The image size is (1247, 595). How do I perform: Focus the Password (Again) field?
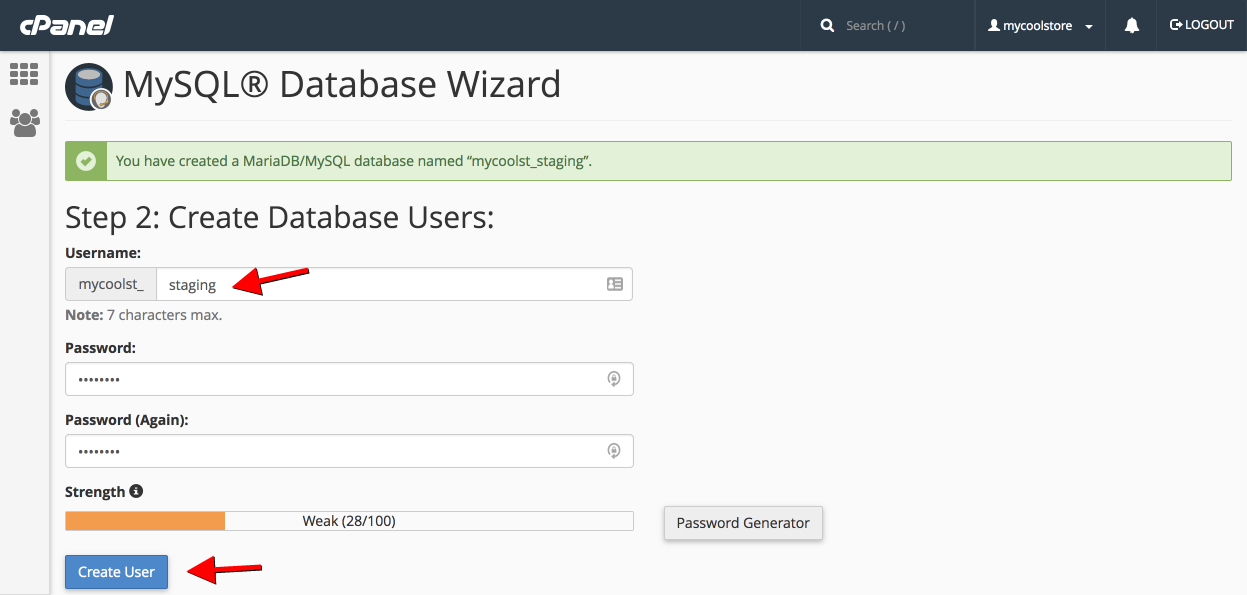[x=330, y=451]
